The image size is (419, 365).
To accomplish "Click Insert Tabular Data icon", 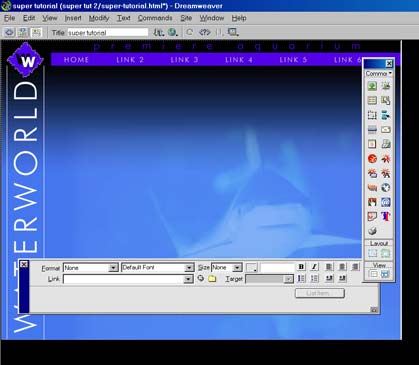I will [x=386, y=100].
